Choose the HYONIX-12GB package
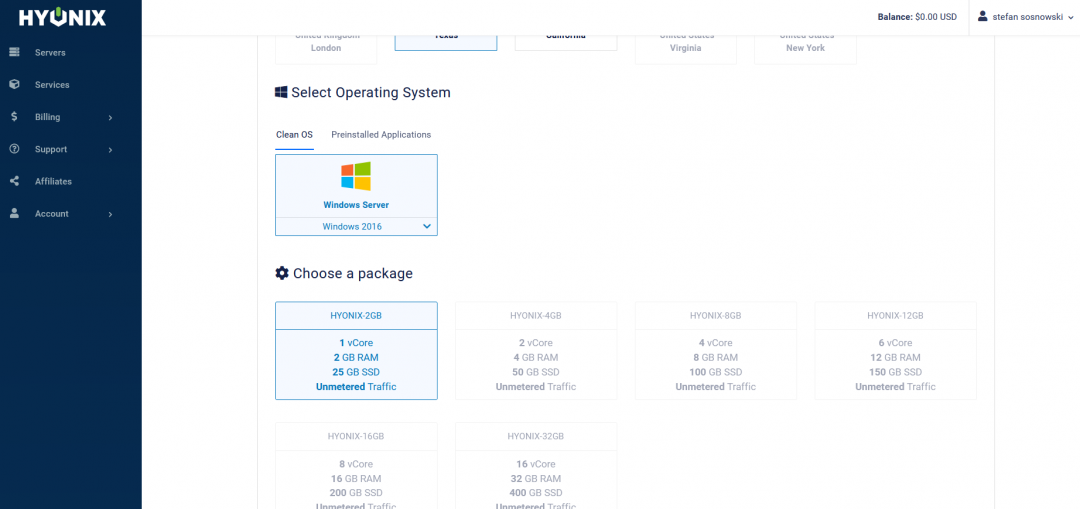Image resolution: width=1080 pixels, height=509 pixels. 895,350
